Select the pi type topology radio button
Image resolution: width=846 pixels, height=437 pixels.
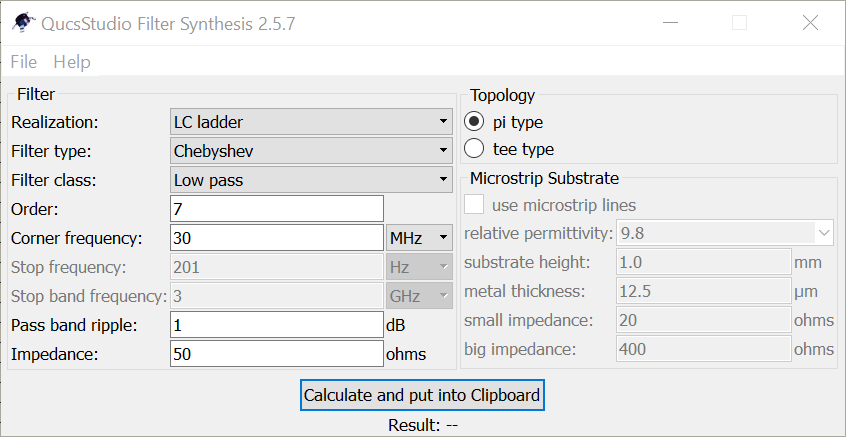click(475, 122)
